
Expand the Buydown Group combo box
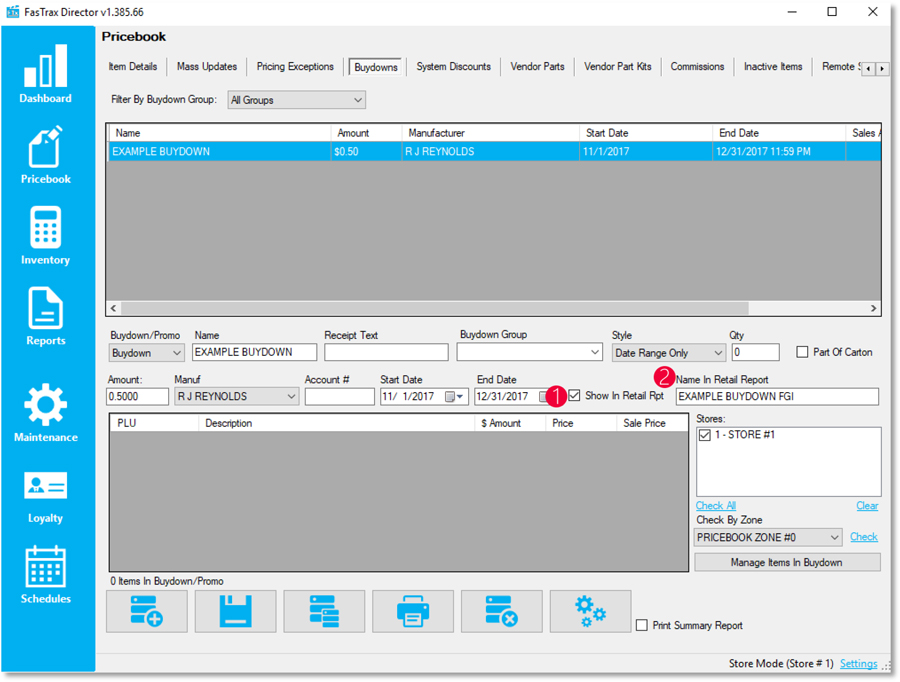(529, 352)
